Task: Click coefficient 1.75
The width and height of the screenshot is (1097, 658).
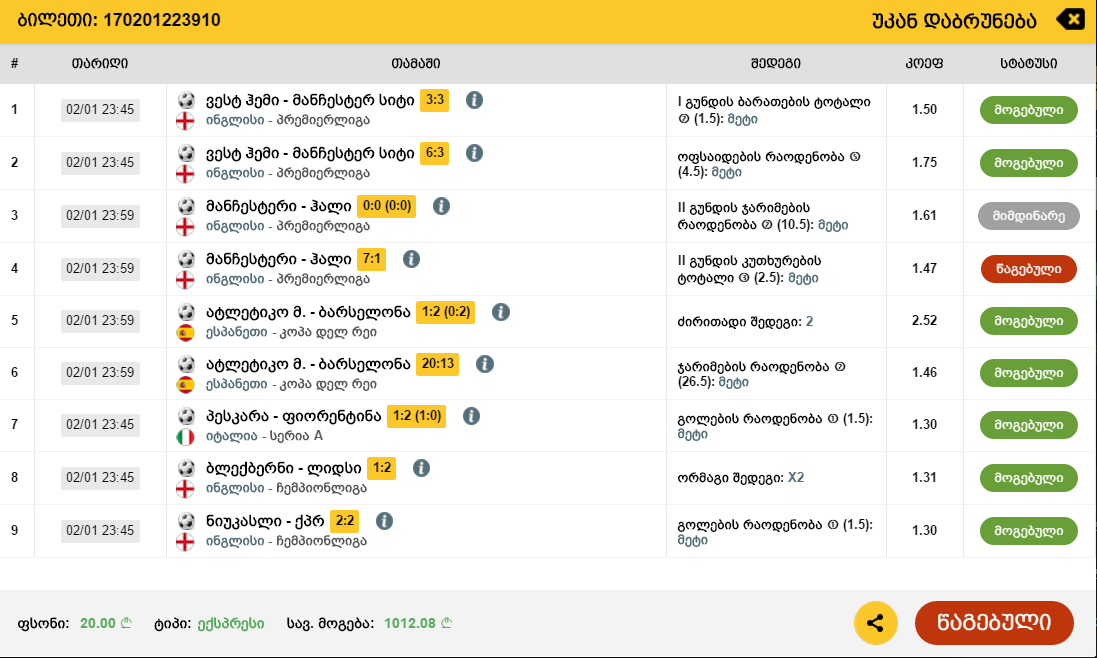Action: [924, 163]
